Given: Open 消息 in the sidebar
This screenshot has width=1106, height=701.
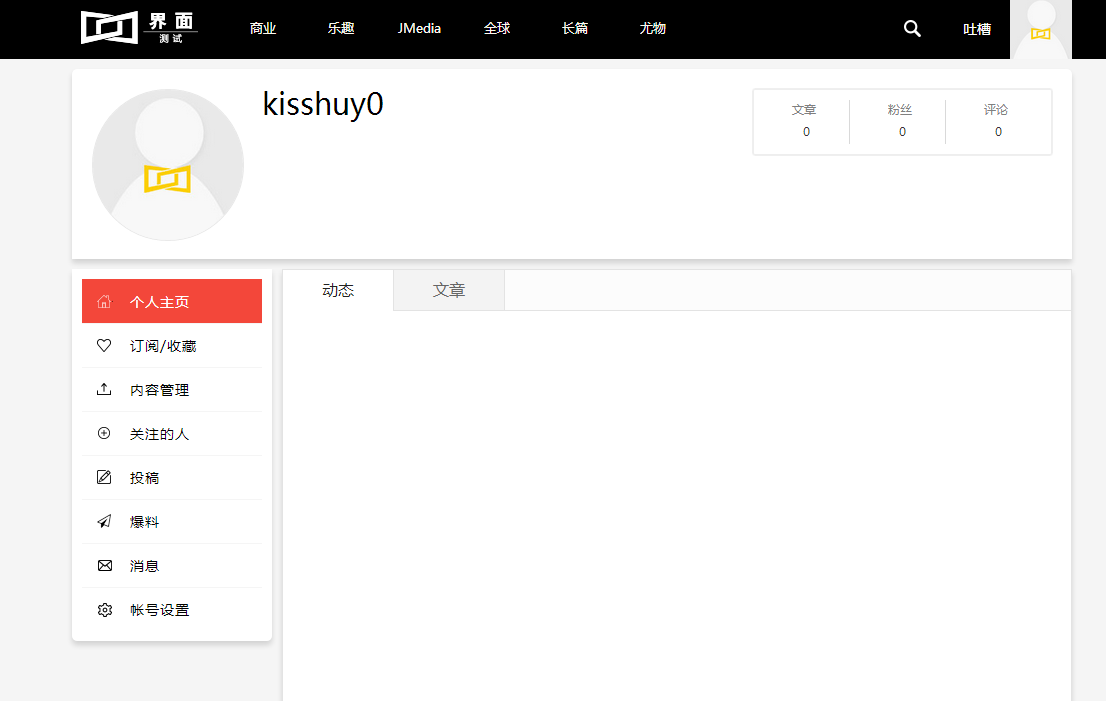Looking at the screenshot, I should (x=172, y=566).
